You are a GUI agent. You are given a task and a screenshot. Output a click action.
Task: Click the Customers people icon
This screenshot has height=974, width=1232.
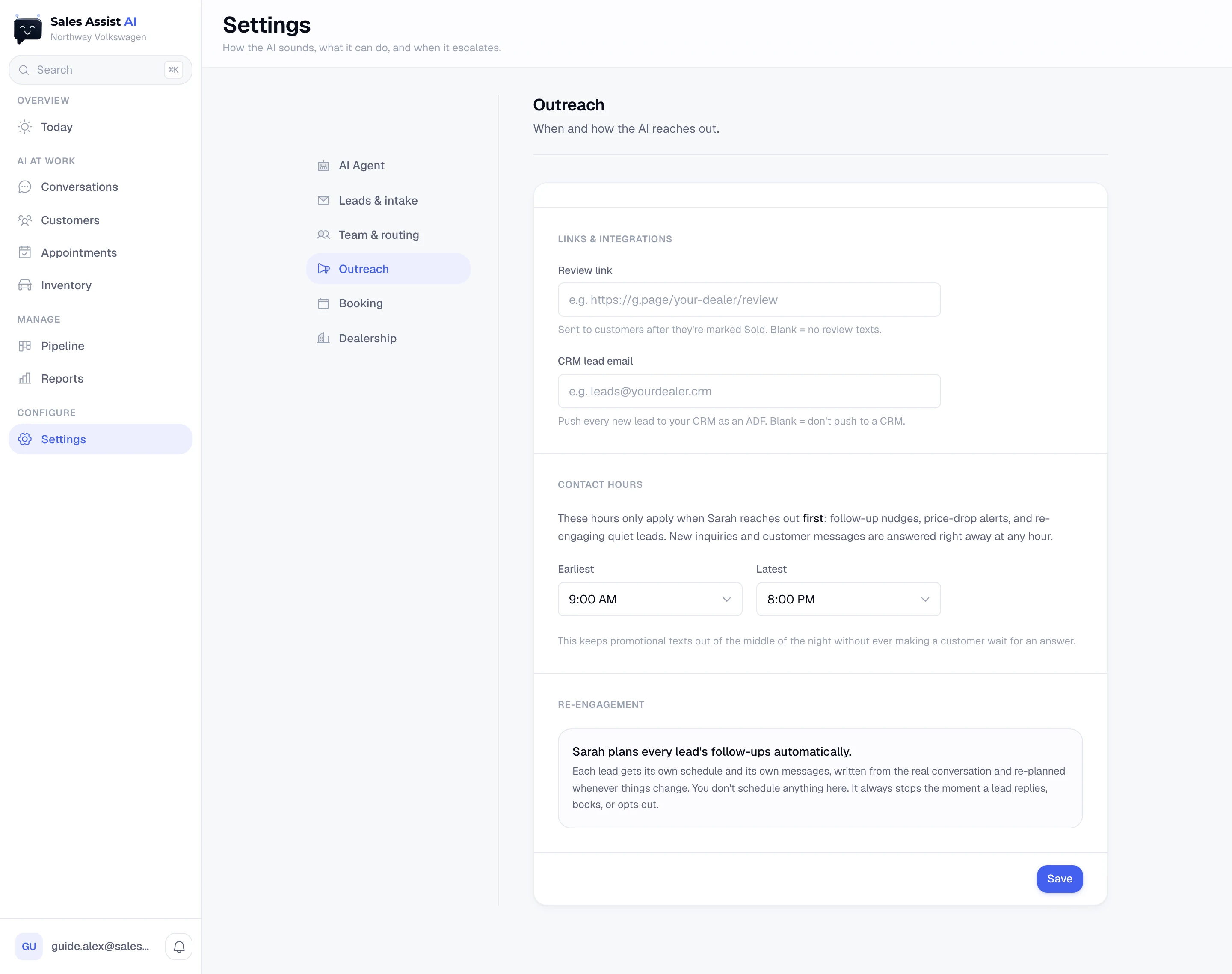tap(24, 220)
